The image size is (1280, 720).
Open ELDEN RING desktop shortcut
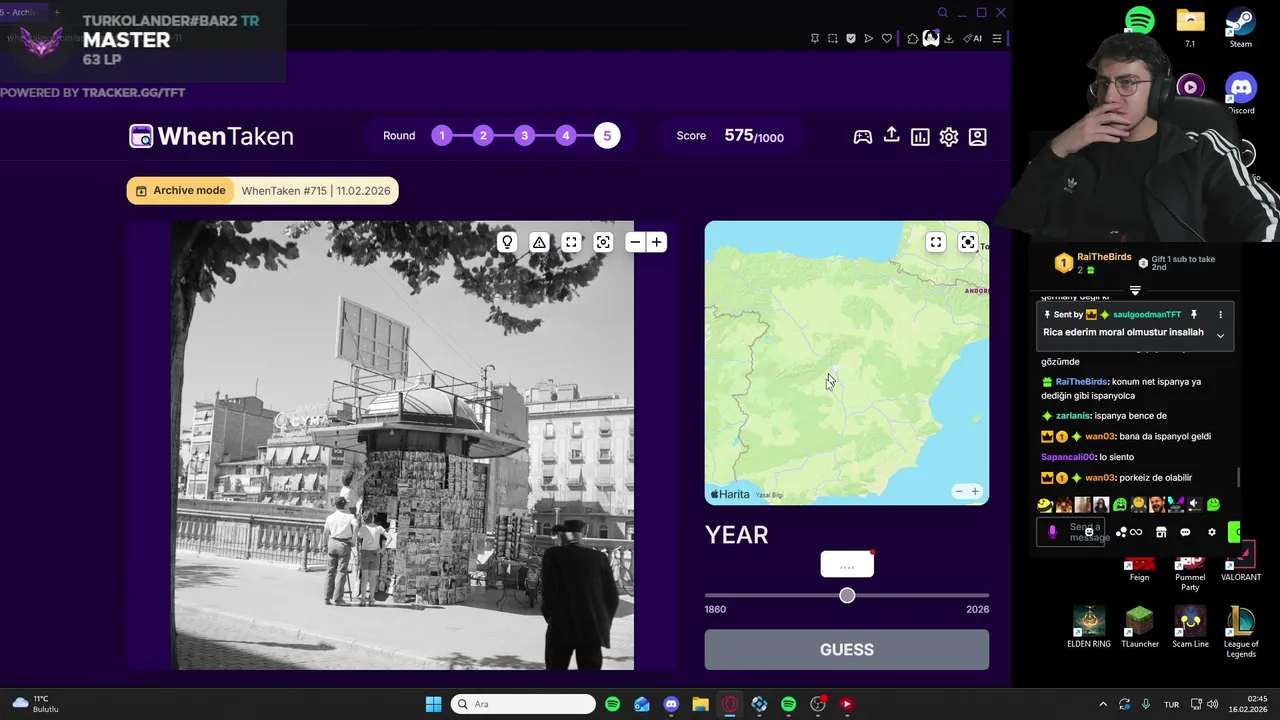[x=1089, y=627]
